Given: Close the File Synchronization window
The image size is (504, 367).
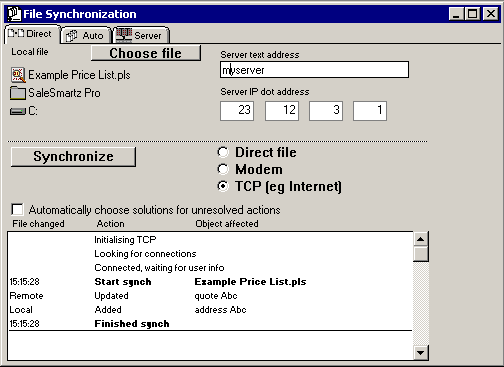Looking at the screenshot, I should [x=491, y=14].
